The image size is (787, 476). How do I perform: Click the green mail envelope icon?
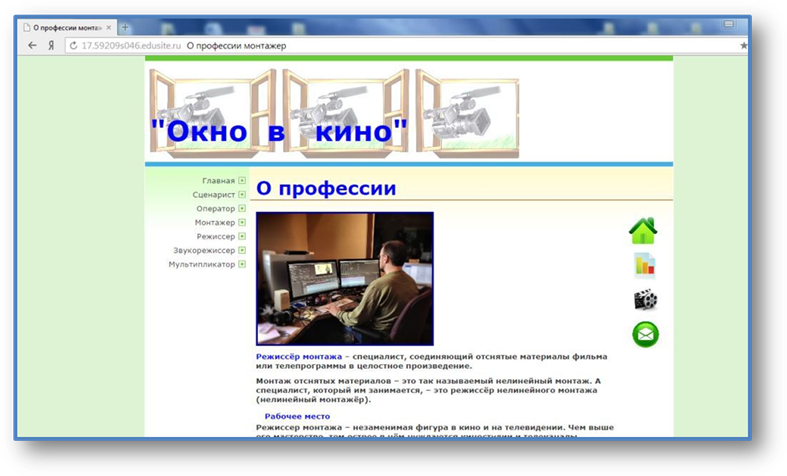coord(645,334)
